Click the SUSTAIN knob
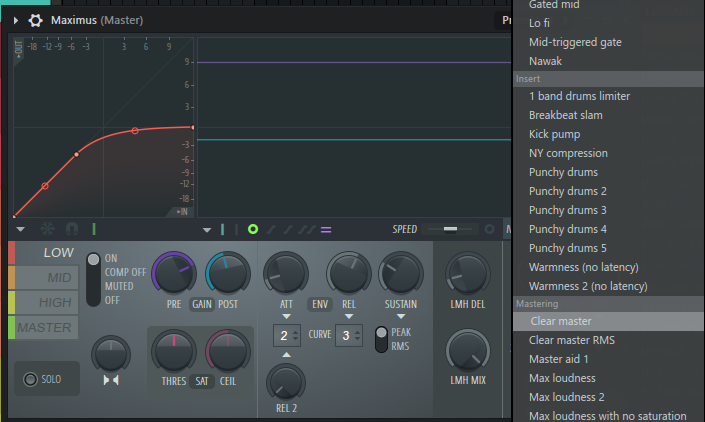 click(401, 273)
